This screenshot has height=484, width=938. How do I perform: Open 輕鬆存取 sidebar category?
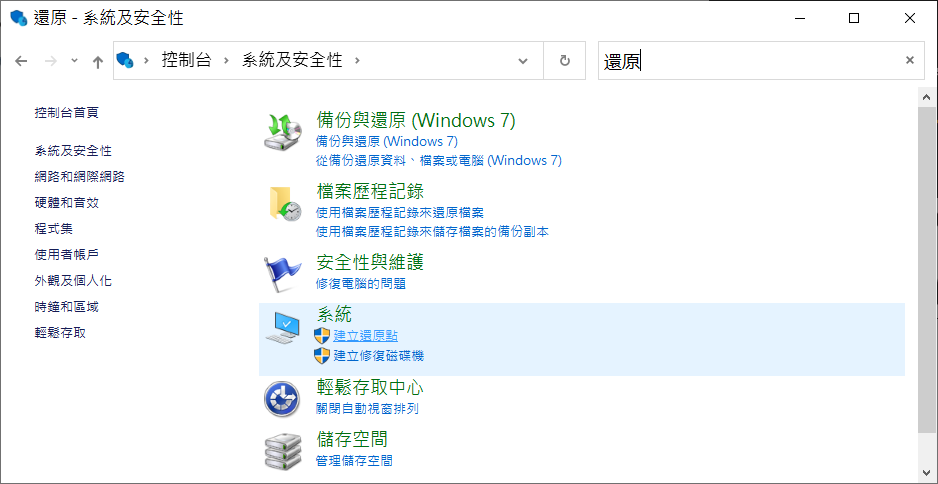coord(60,333)
